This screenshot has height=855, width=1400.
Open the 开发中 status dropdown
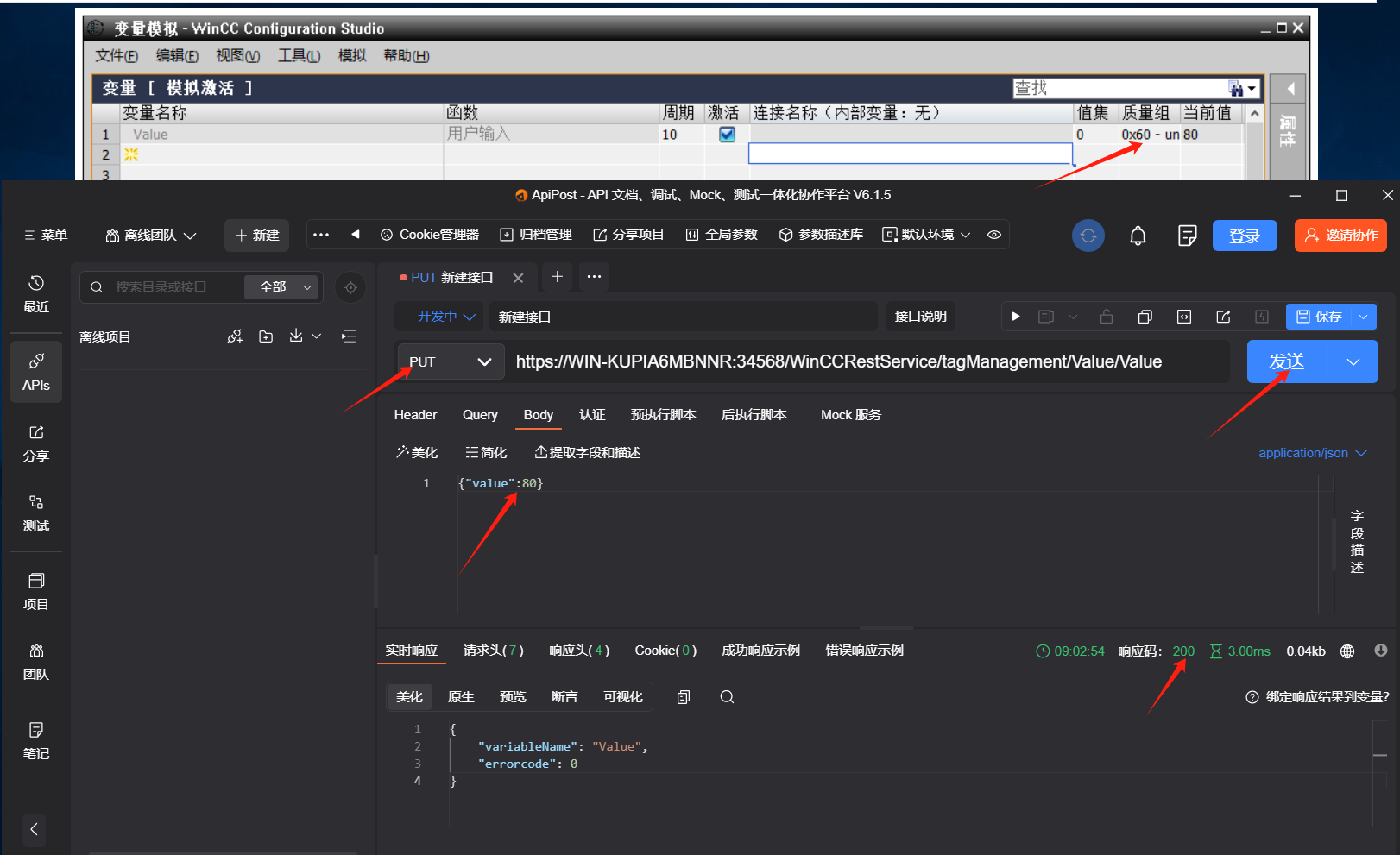pyautogui.click(x=446, y=317)
